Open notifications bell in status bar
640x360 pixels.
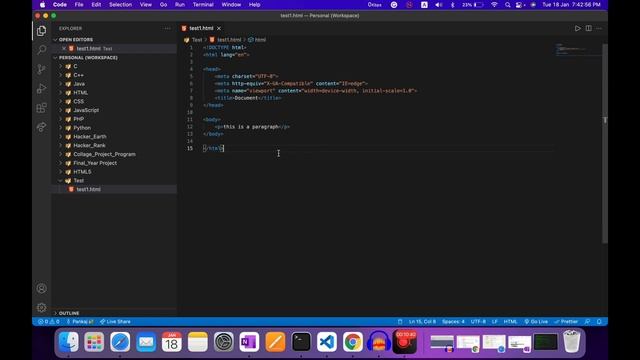[x=599, y=322]
